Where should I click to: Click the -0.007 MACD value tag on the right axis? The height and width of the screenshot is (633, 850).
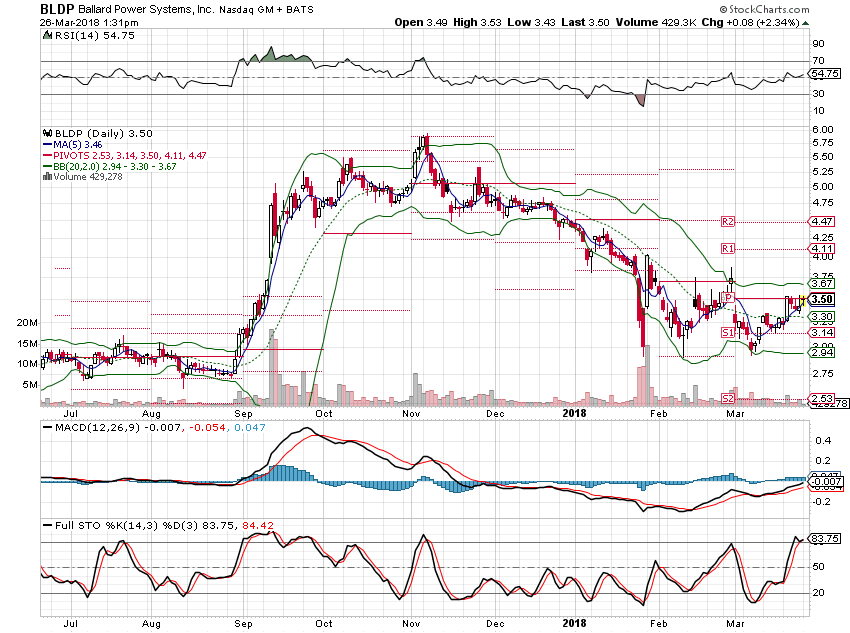[x=826, y=481]
